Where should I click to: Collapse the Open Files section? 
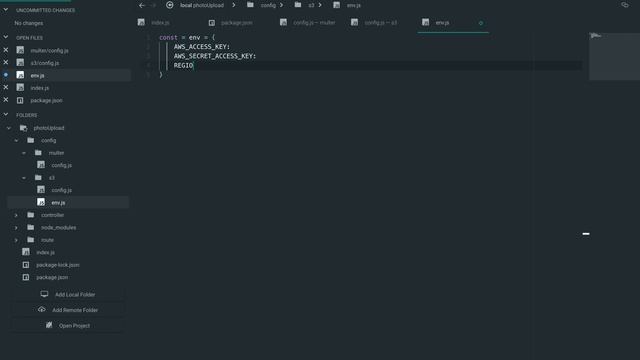coord(6,37)
